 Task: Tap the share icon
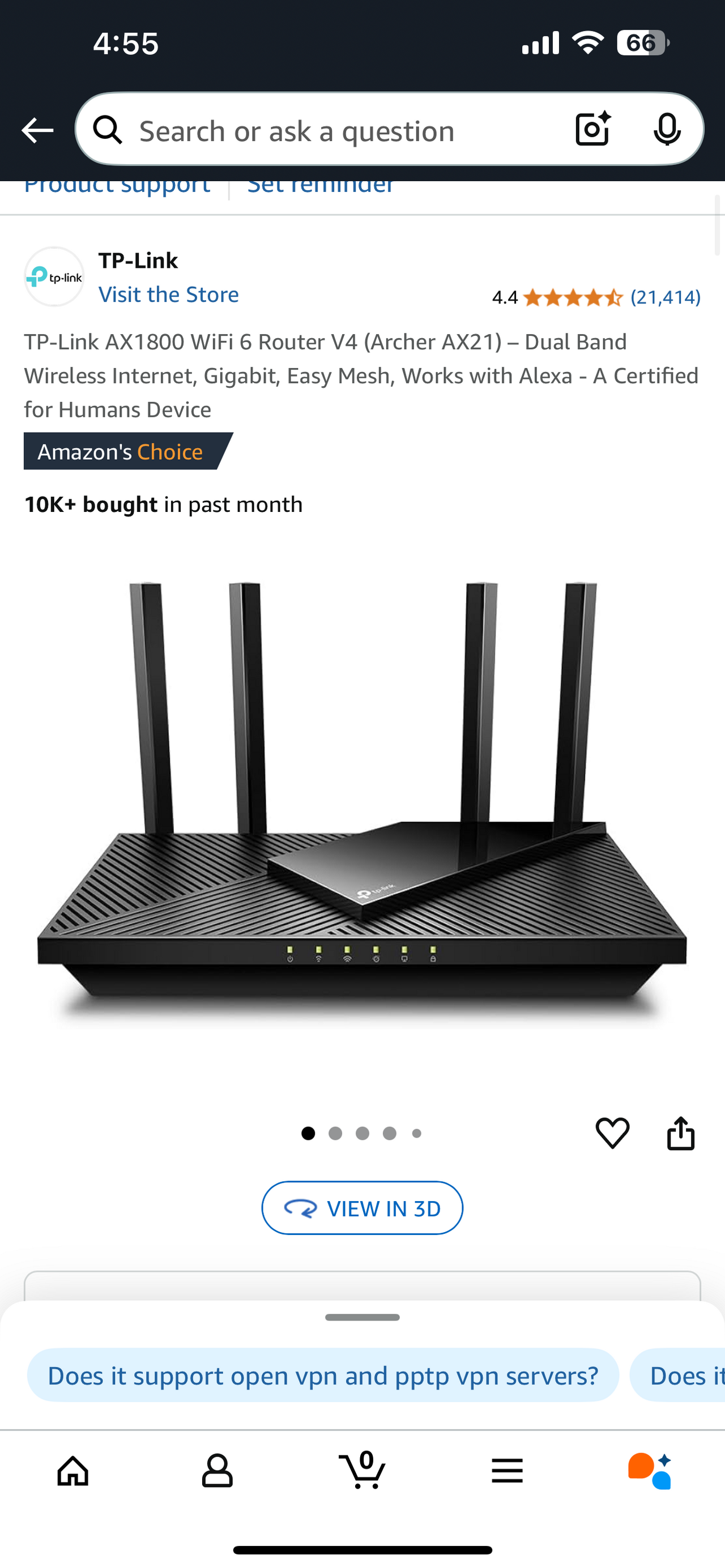[681, 1133]
